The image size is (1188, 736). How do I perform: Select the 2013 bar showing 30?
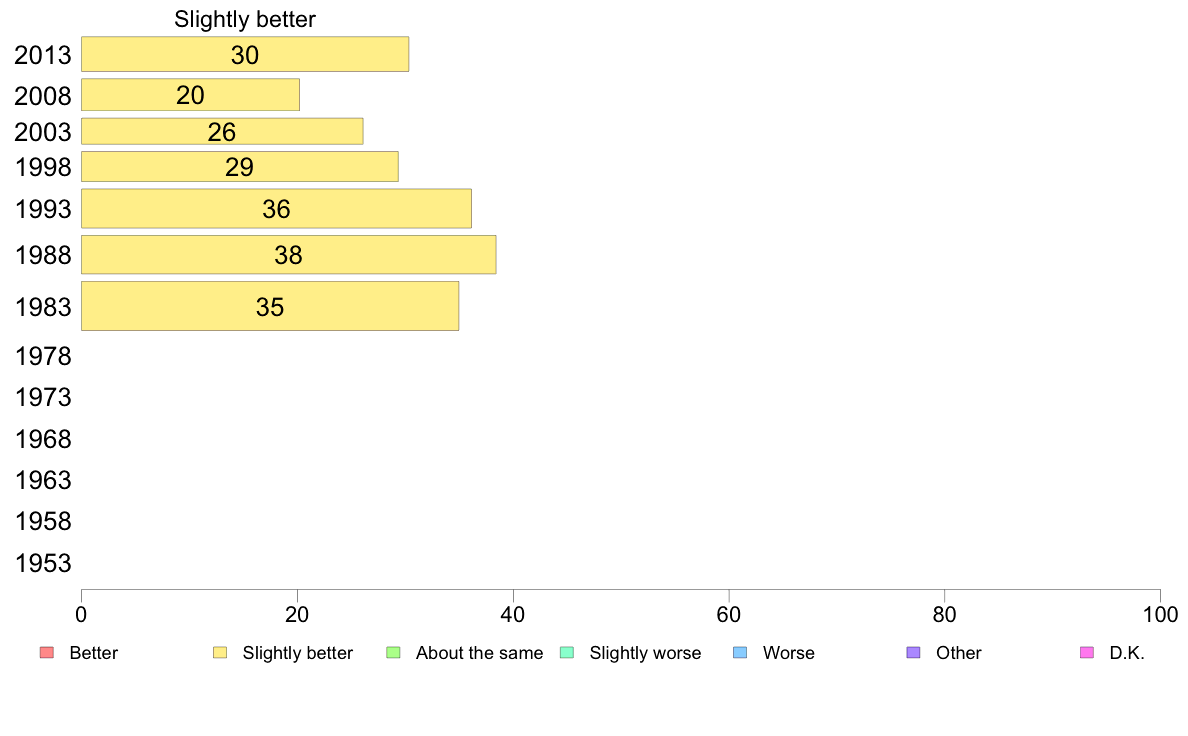click(x=245, y=55)
